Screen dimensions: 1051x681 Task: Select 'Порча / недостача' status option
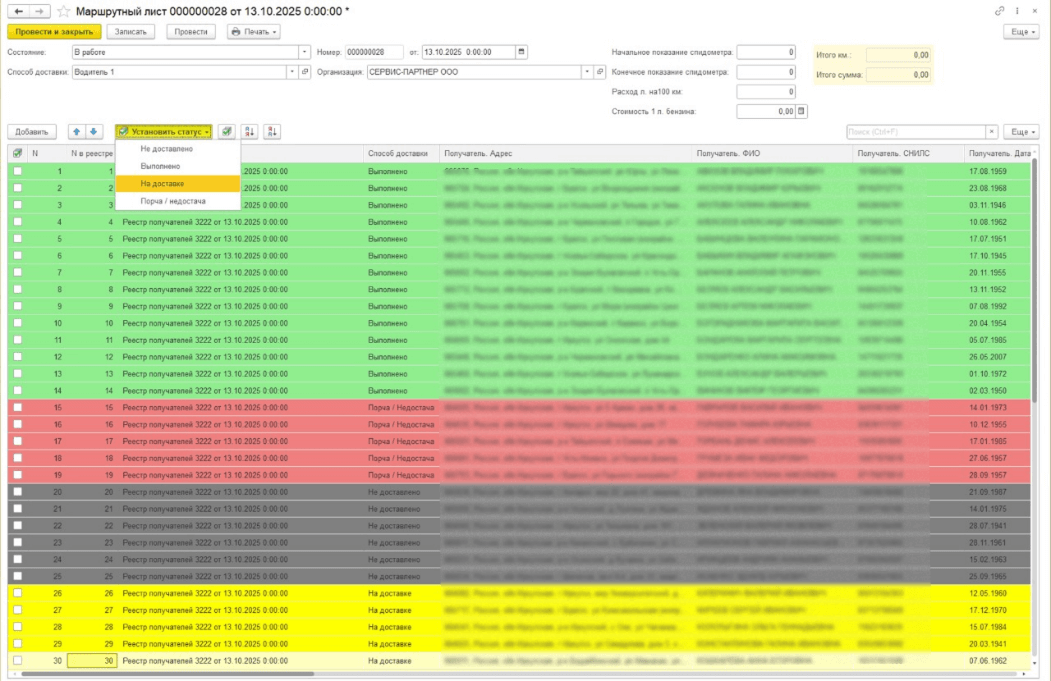pyautogui.click(x=172, y=200)
